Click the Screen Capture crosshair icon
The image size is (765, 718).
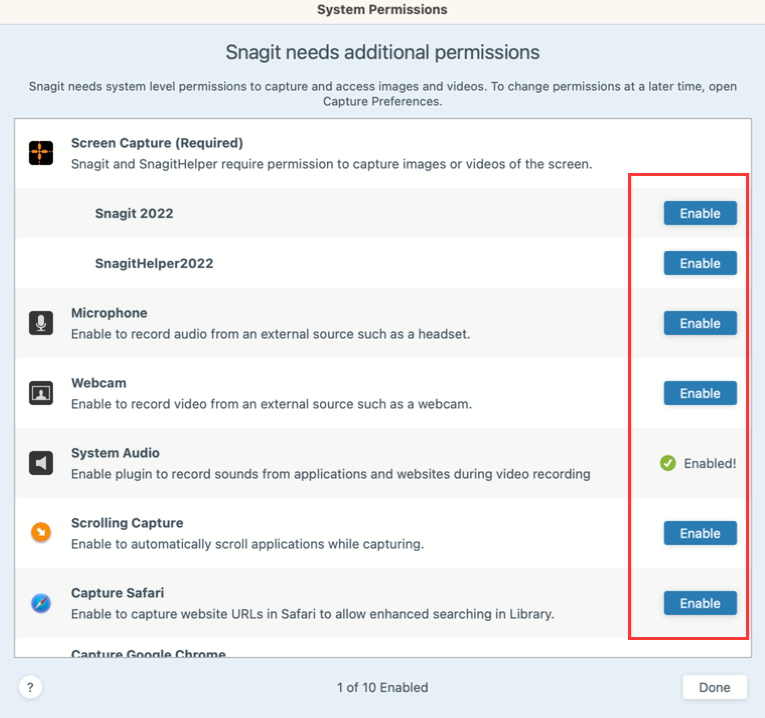(41, 152)
